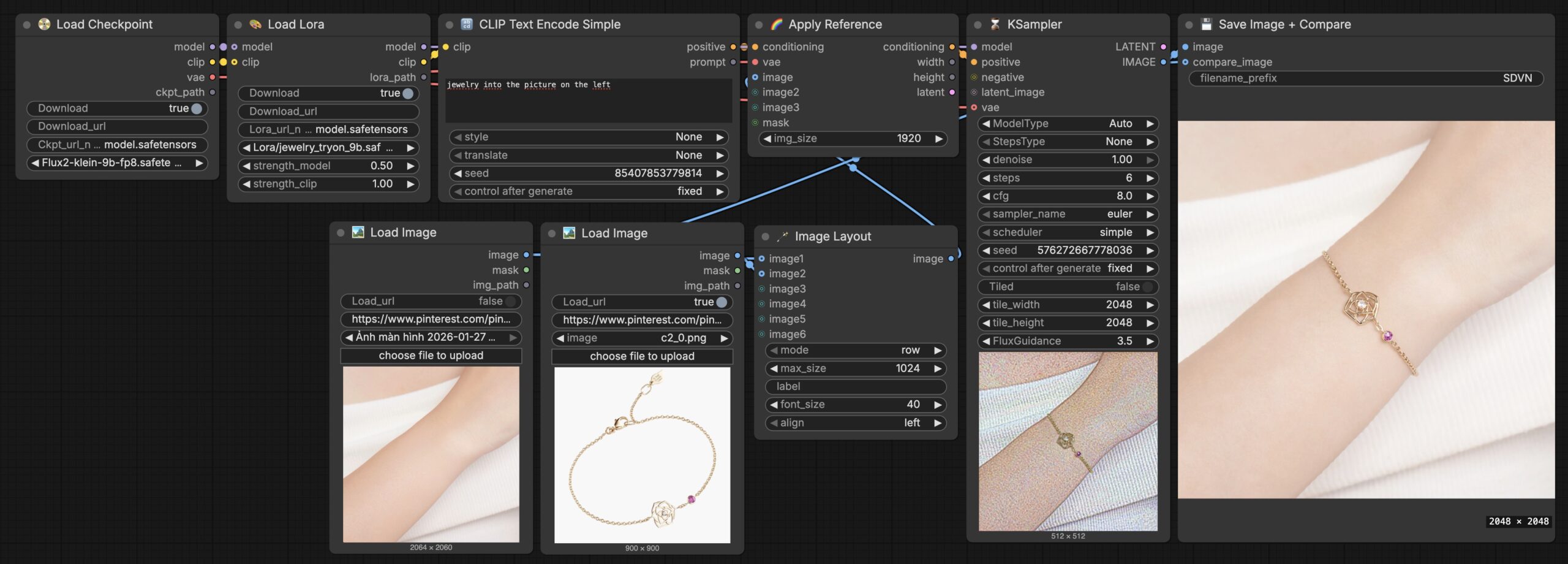Open the scheduler dropdown
This screenshot has width=1568, height=564.
point(1068,232)
